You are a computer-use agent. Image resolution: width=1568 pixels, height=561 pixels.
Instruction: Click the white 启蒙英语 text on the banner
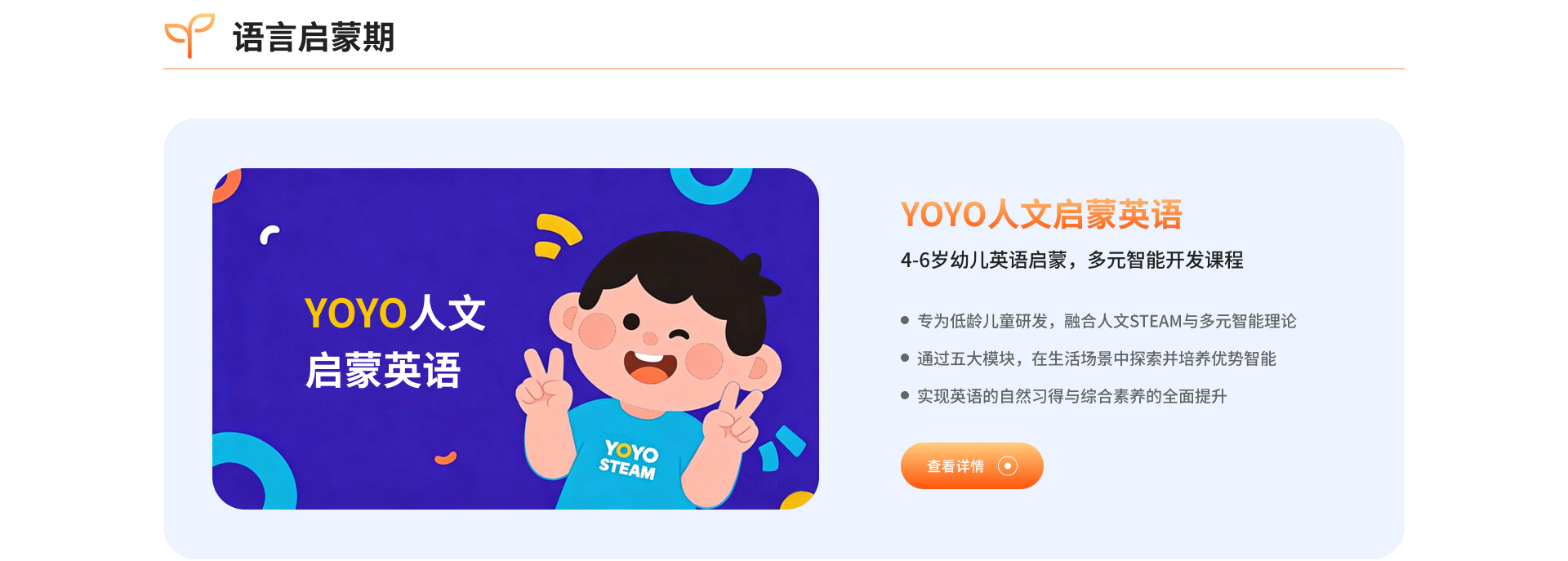[x=383, y=371]
